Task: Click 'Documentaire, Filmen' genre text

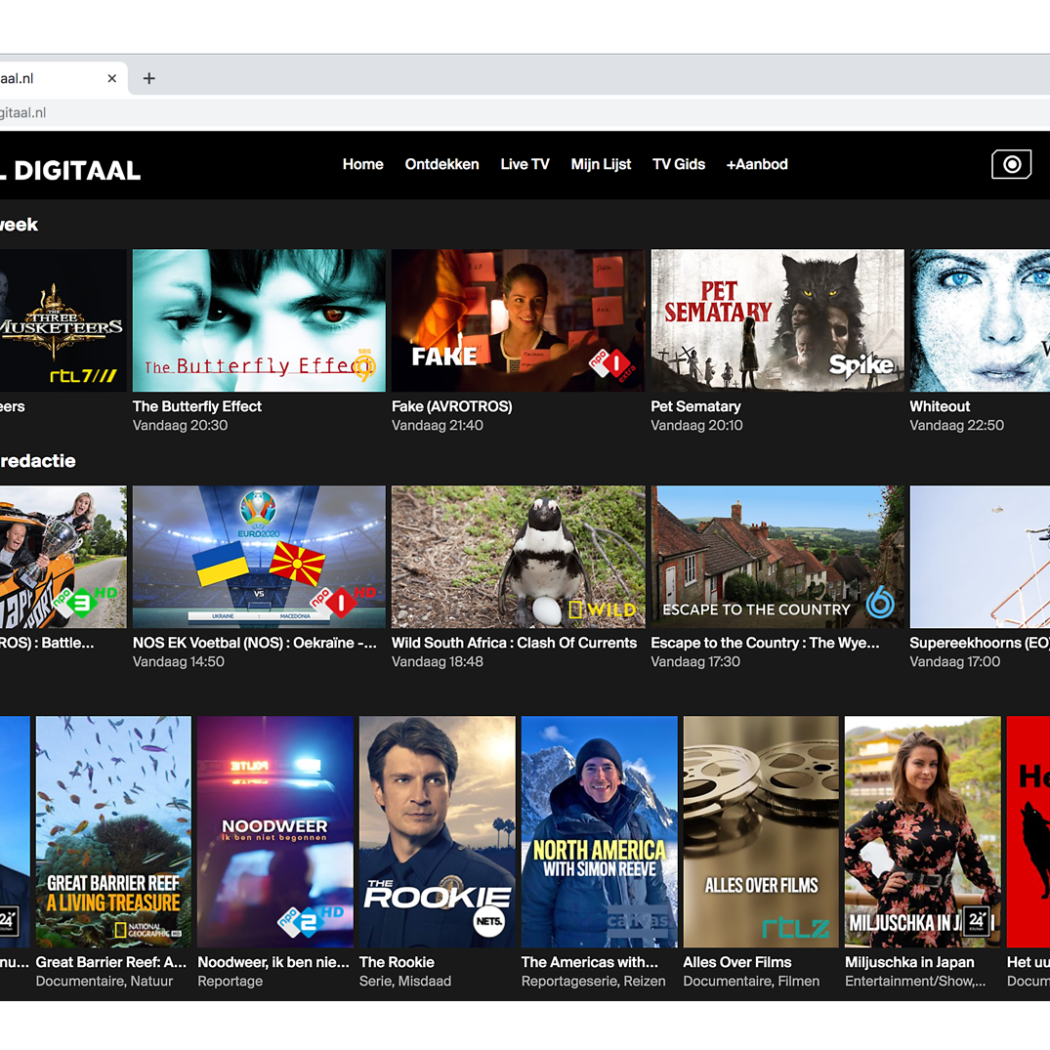Action: click(751, 981)
